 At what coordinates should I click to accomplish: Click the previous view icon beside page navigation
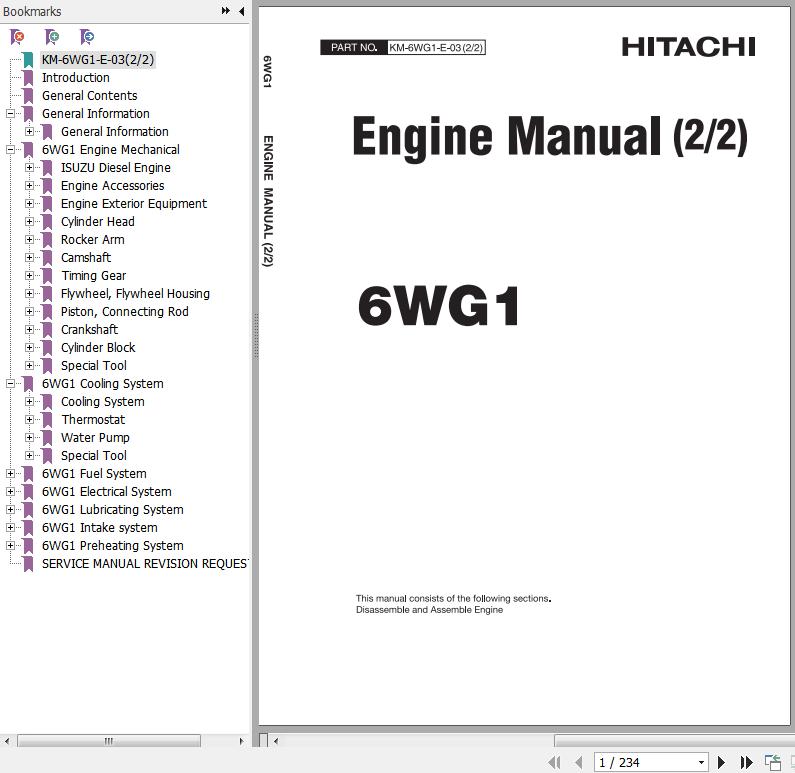click(772, 762)
